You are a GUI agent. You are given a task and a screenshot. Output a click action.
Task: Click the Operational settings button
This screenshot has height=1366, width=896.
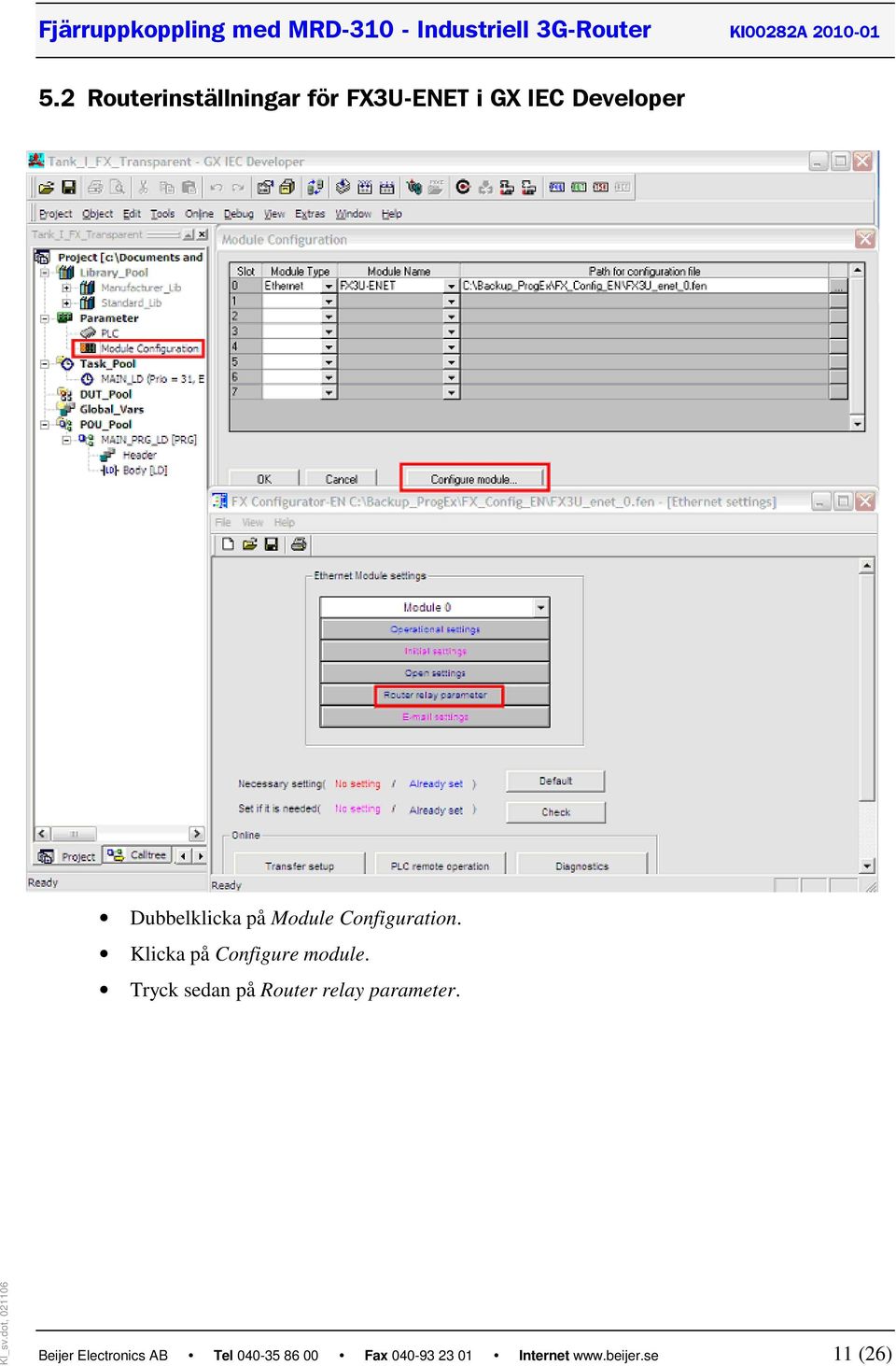click(x=435, y=629)
